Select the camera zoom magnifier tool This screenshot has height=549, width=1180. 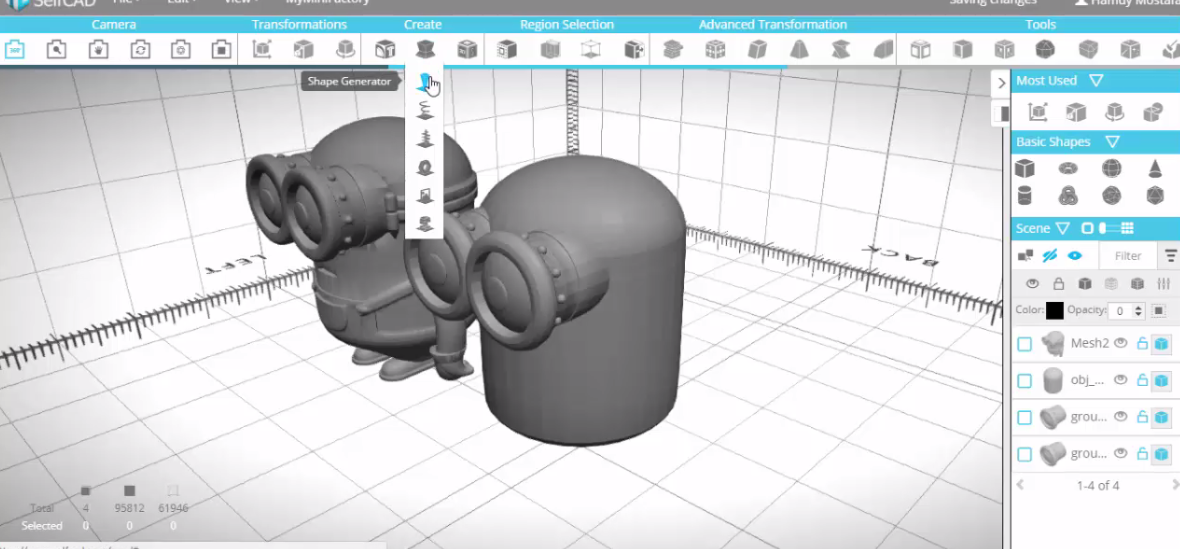(x=56, y=50)
